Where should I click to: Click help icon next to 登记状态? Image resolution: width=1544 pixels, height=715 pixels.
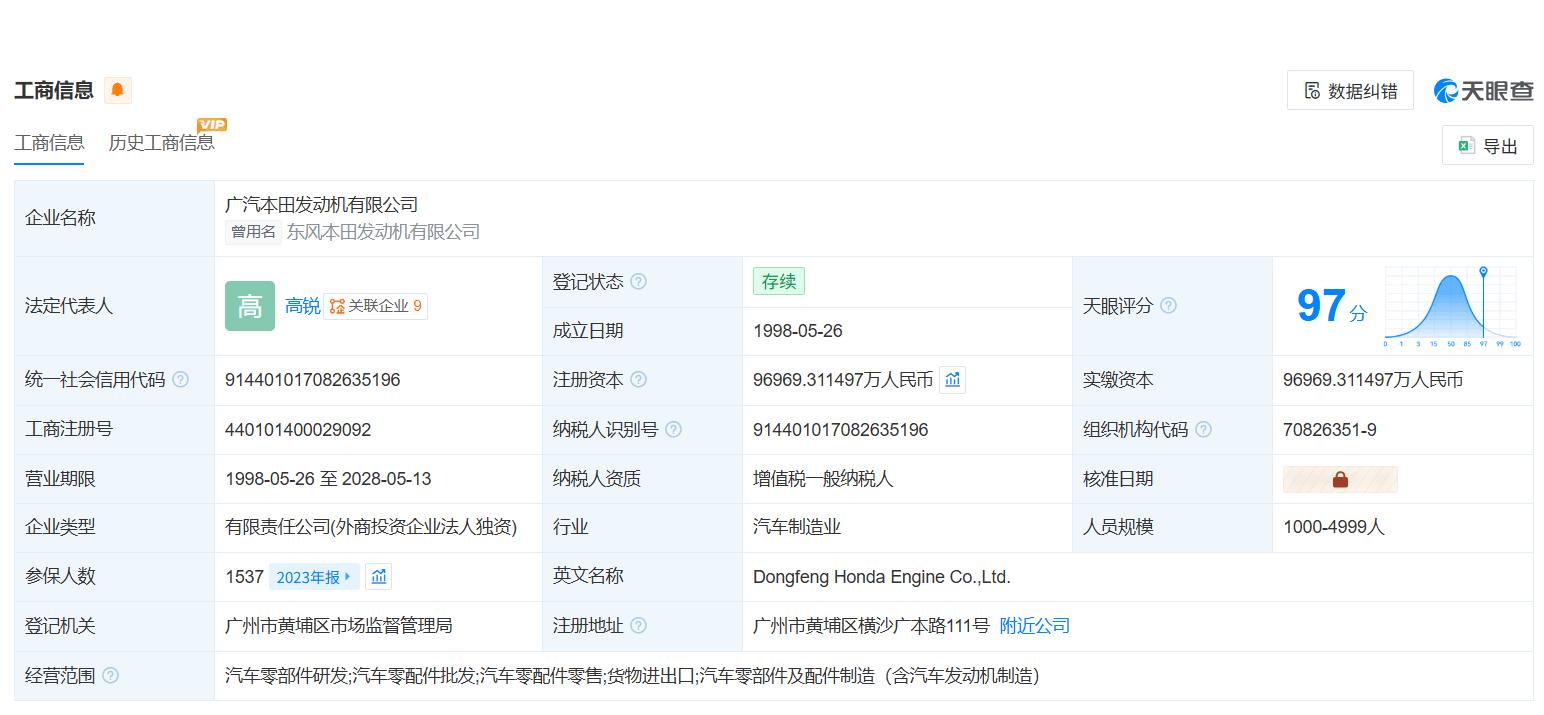(638, 282)
